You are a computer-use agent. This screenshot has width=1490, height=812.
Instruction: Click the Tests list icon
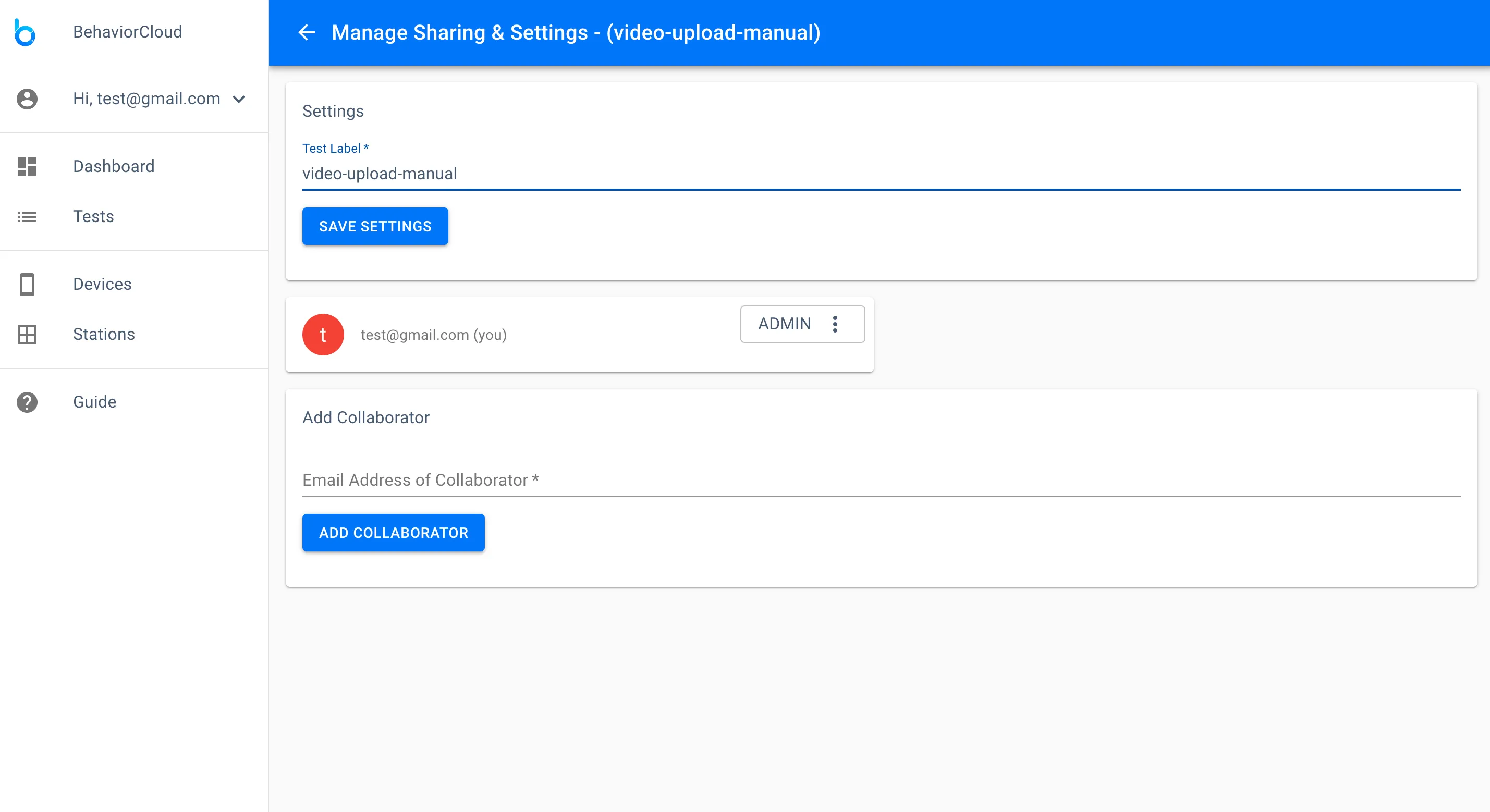(x=27, y=217)
